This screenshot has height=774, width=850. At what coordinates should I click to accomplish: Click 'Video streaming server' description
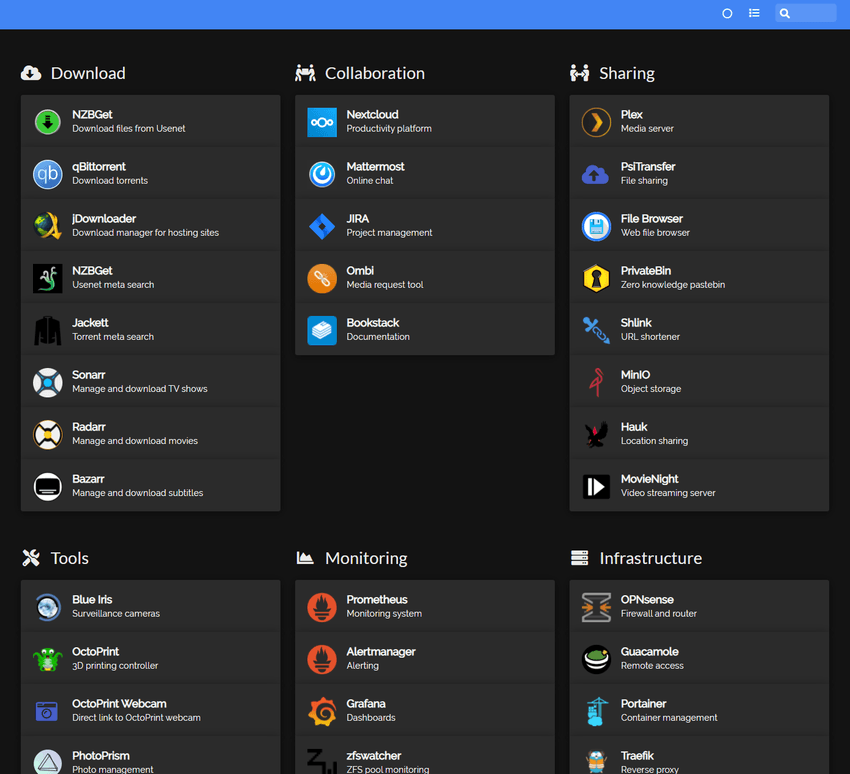(668, 493)
